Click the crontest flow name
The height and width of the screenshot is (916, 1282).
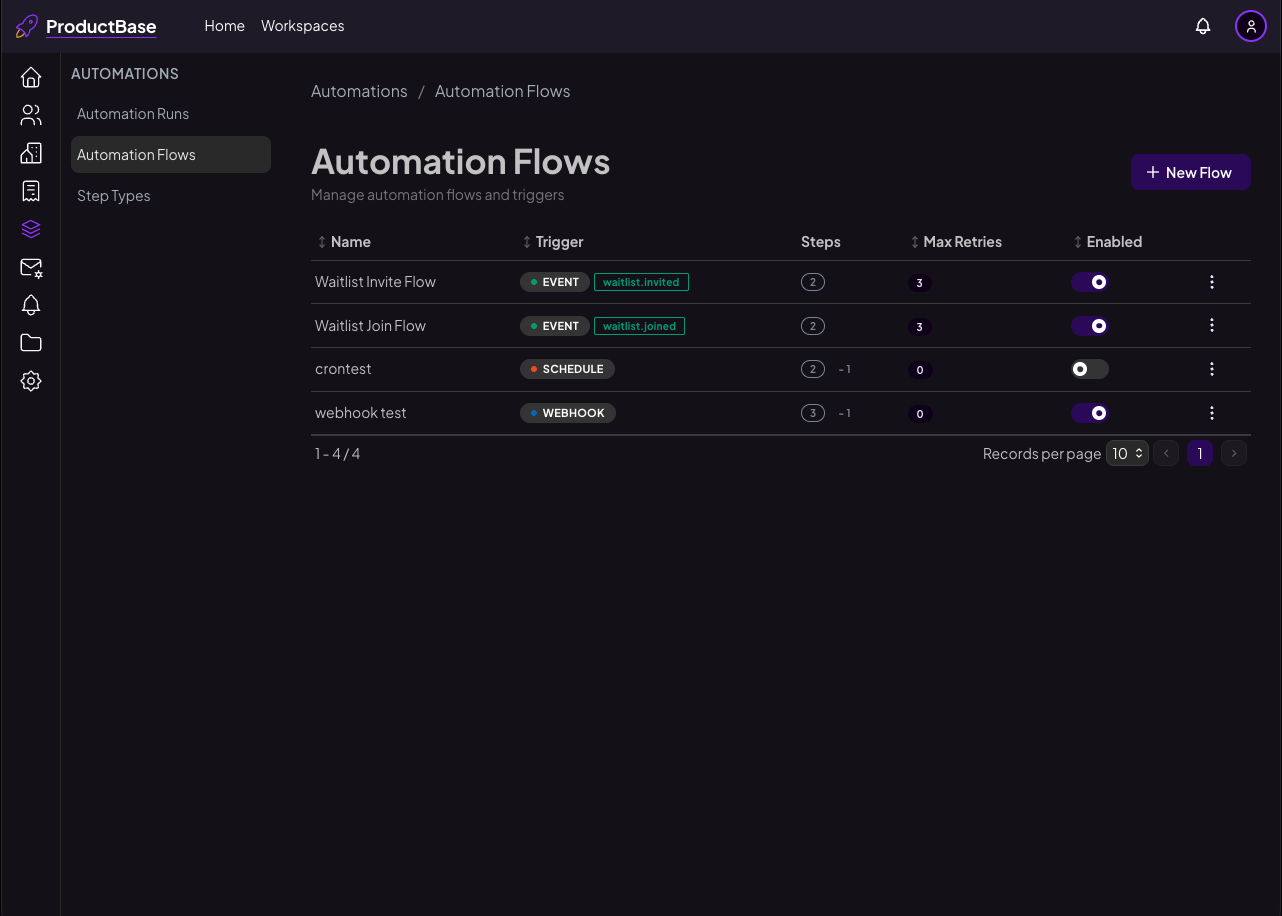[x=343, y=369]
